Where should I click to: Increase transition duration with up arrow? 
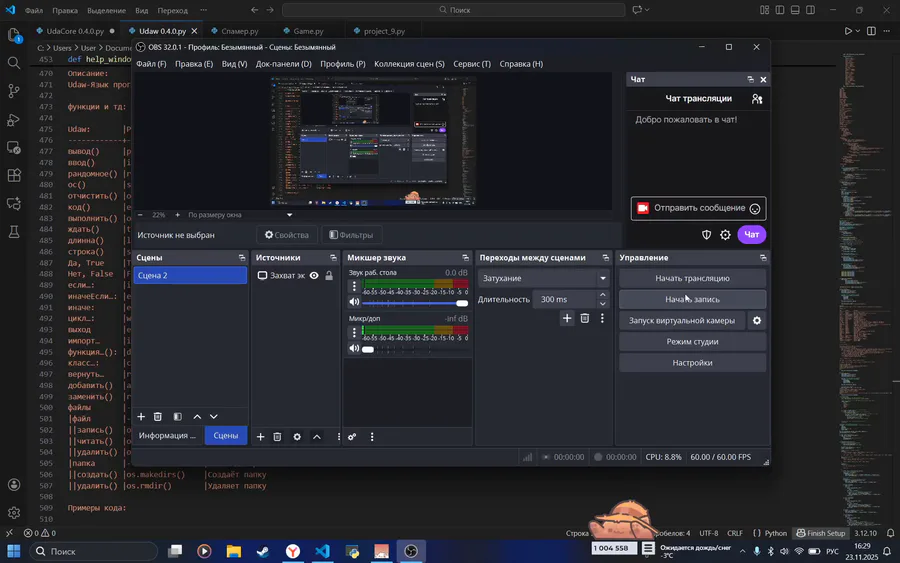(x=603, y=295)
